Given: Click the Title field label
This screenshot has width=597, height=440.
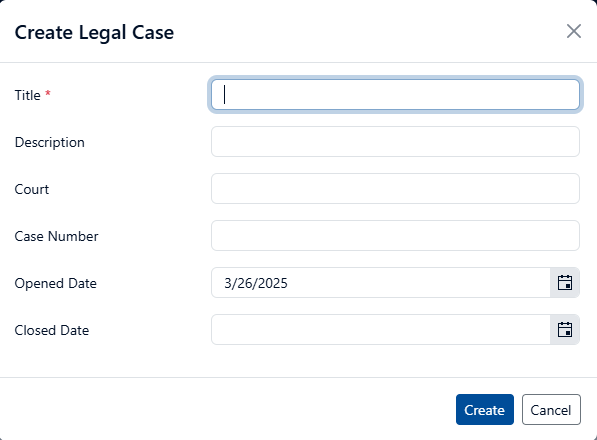Looking at the screenshot, I should [x=27, y=95].
